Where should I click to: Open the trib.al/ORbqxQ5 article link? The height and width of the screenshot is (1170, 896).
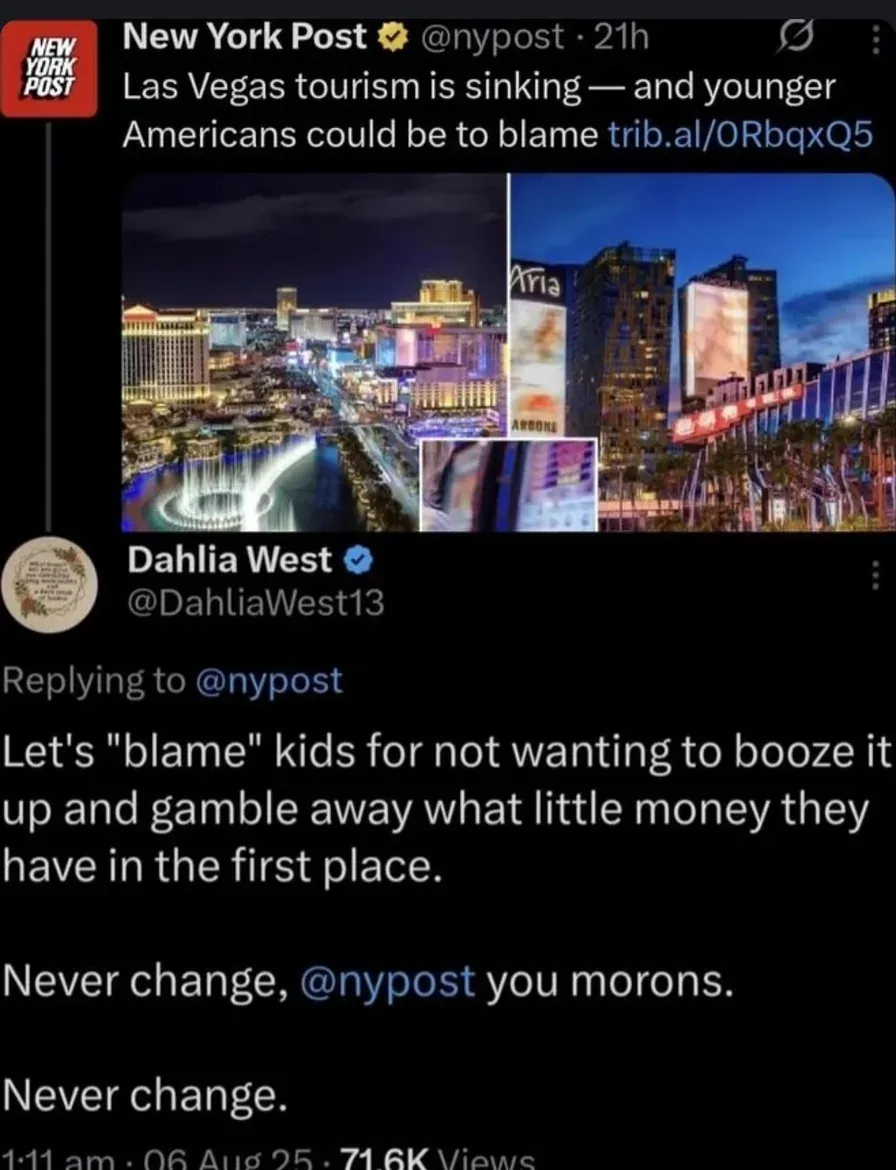pyautogui.click(x=741, y=135)
